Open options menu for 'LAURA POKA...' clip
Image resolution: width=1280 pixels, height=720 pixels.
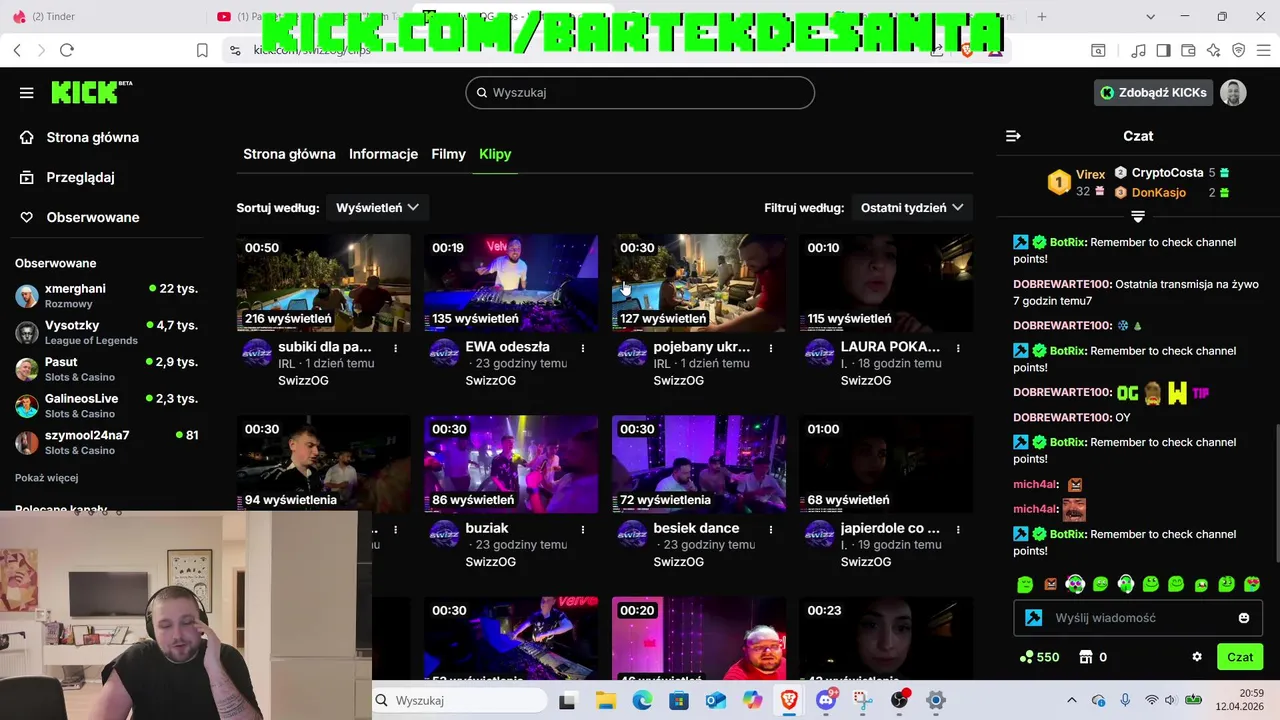pos(958,348)
